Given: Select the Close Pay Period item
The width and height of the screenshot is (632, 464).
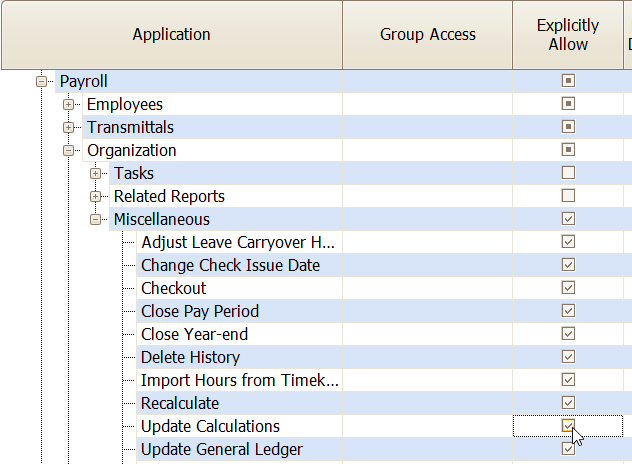Looking at the screenshot, I should coord(200,311).
